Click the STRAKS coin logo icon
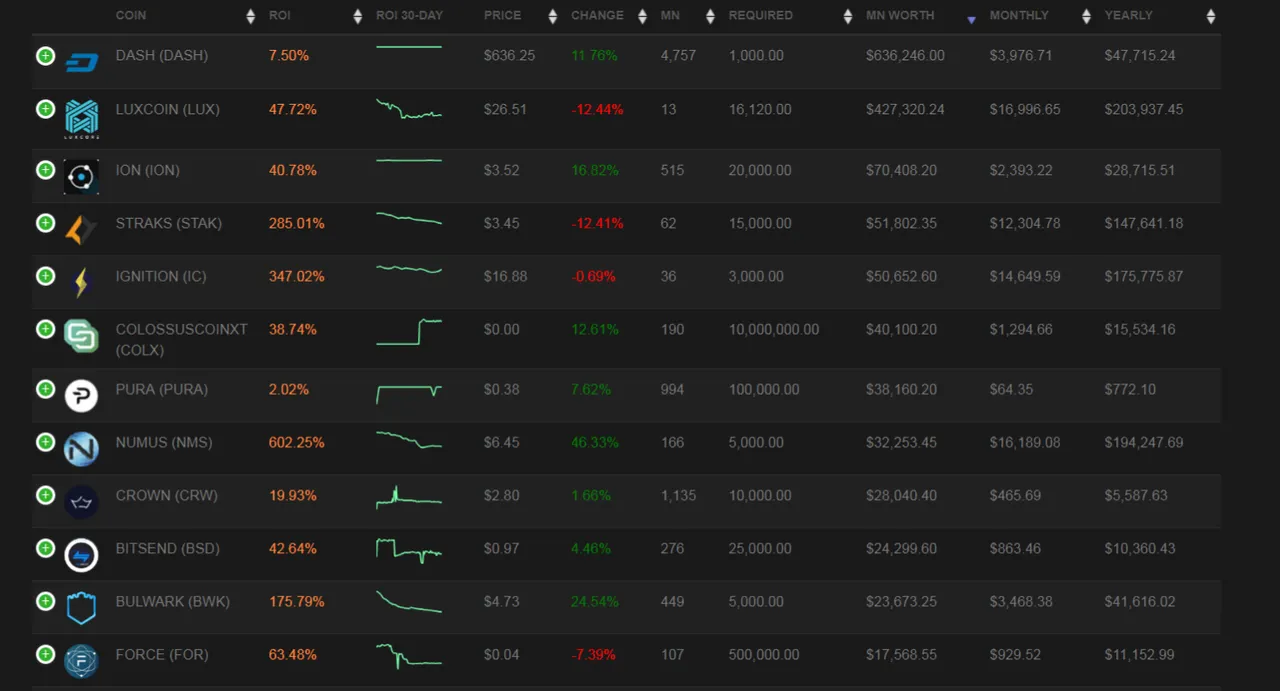1280x691 pixels. point(81,230)
